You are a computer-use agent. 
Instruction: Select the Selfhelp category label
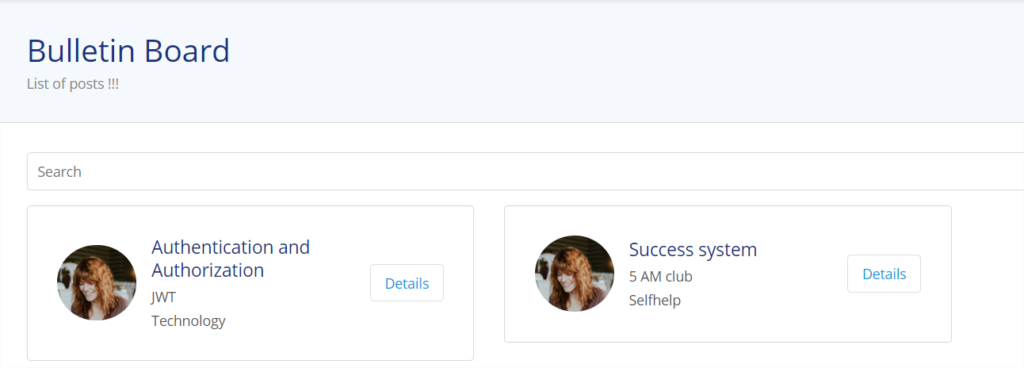coord(655,300)
